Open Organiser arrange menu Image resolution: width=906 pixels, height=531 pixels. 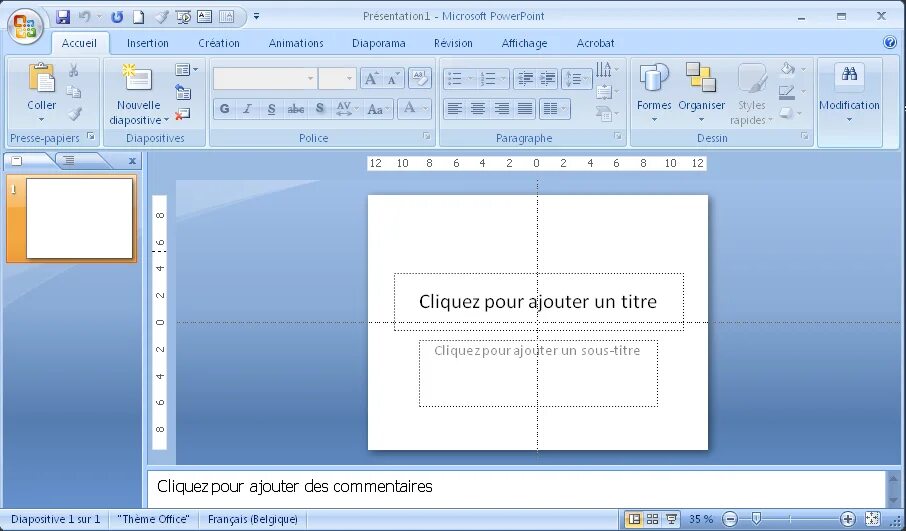pos(701,92)
